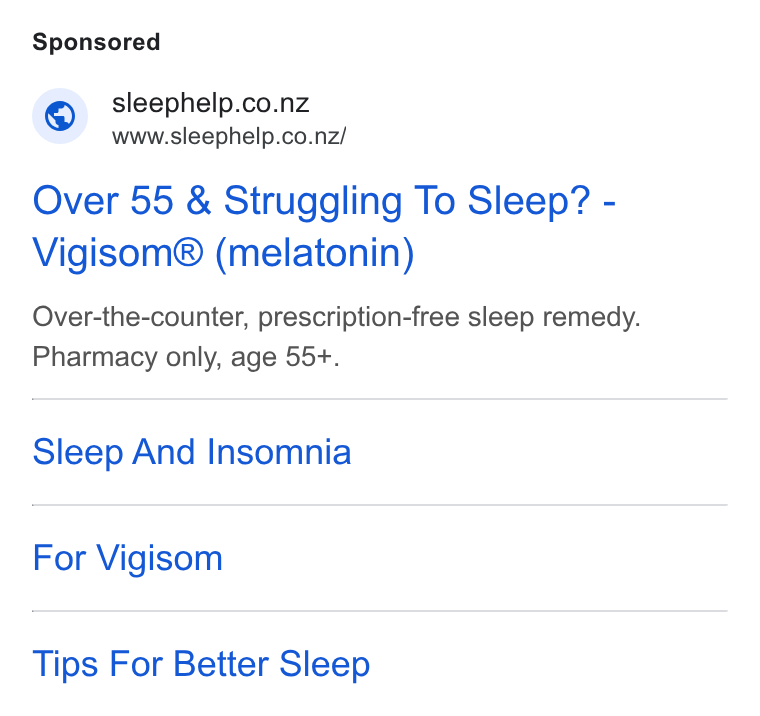Click the word 'Insomnia' in the first sitelink
The width and height of the screenshot is (760, 716).
click(x=279, y=452)
